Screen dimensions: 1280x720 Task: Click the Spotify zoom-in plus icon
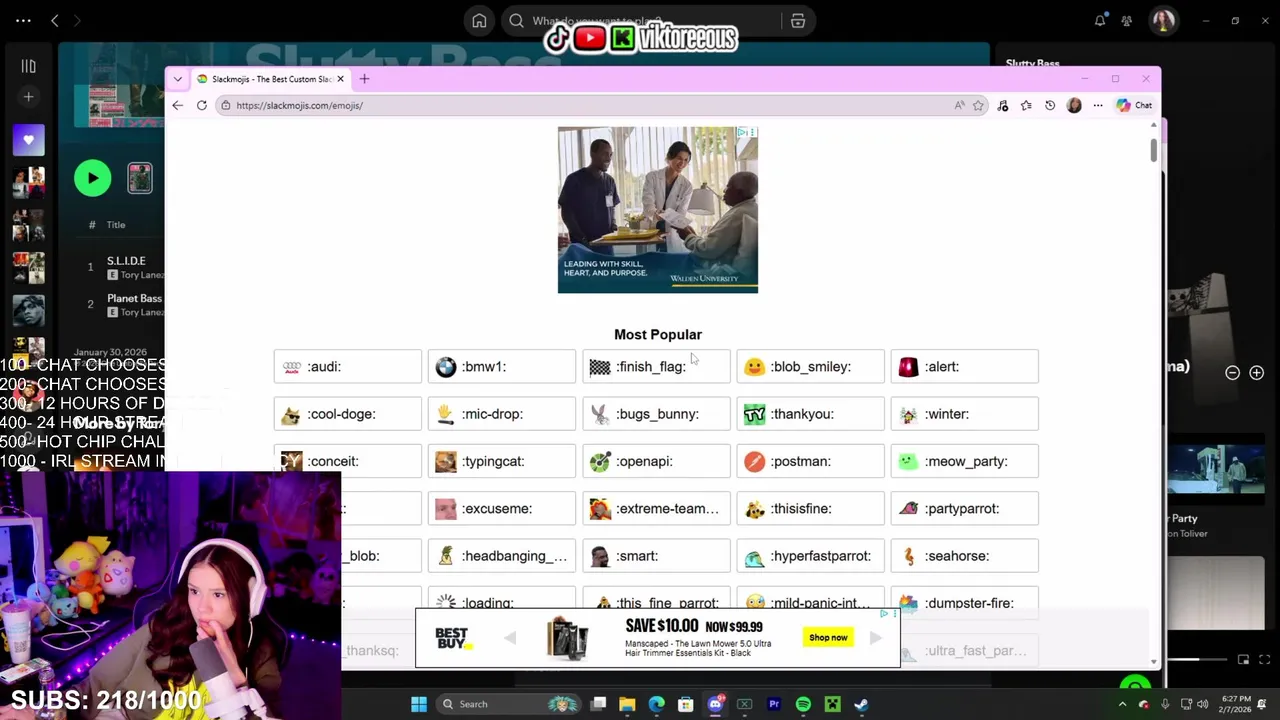tap(1256, 372)
